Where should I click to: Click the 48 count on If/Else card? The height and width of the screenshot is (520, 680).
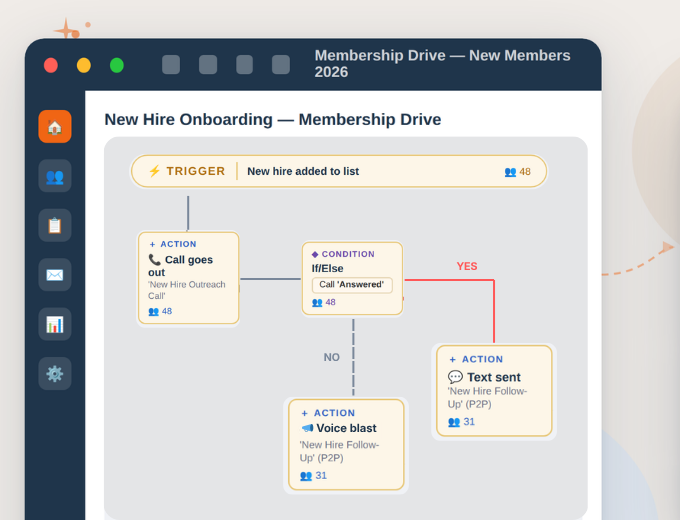click(330, 302)
